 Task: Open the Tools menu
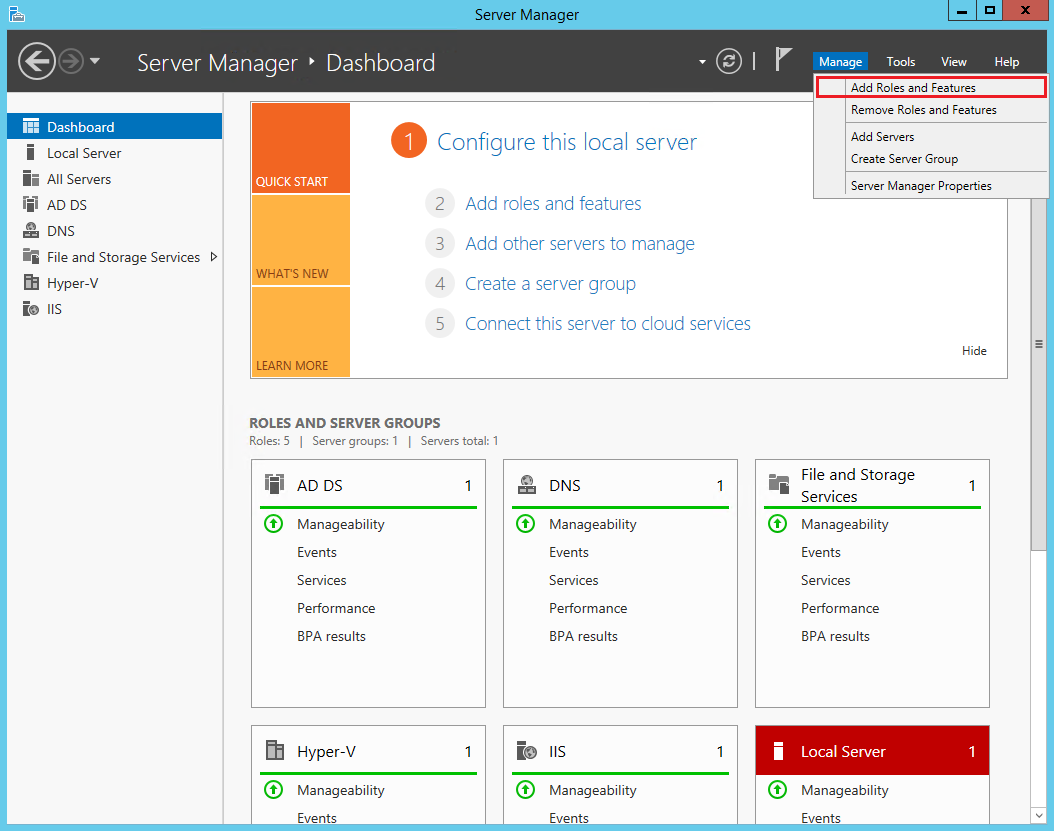coord(901,62)
